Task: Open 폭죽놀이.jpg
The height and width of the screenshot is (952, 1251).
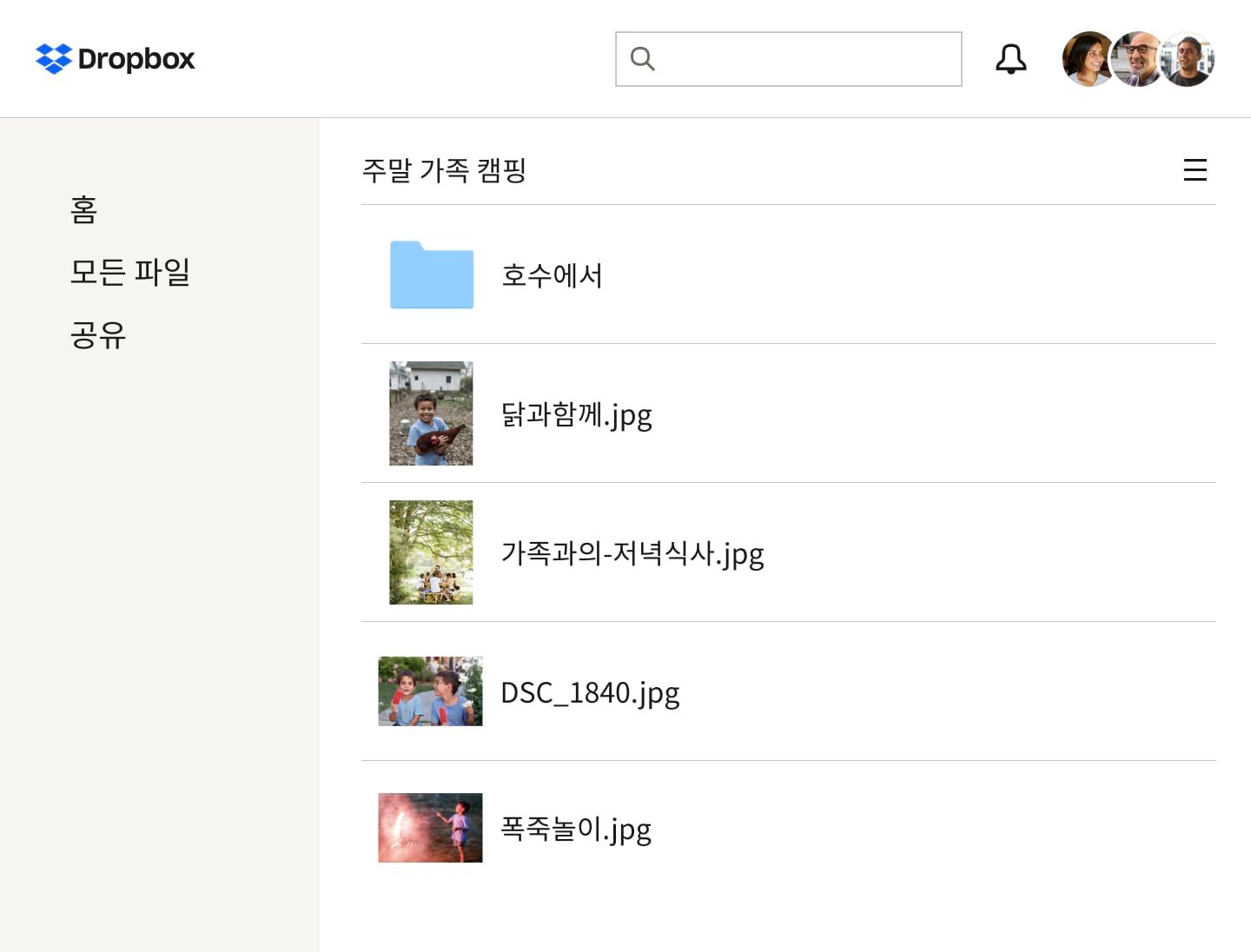Action: click(577, 829)
